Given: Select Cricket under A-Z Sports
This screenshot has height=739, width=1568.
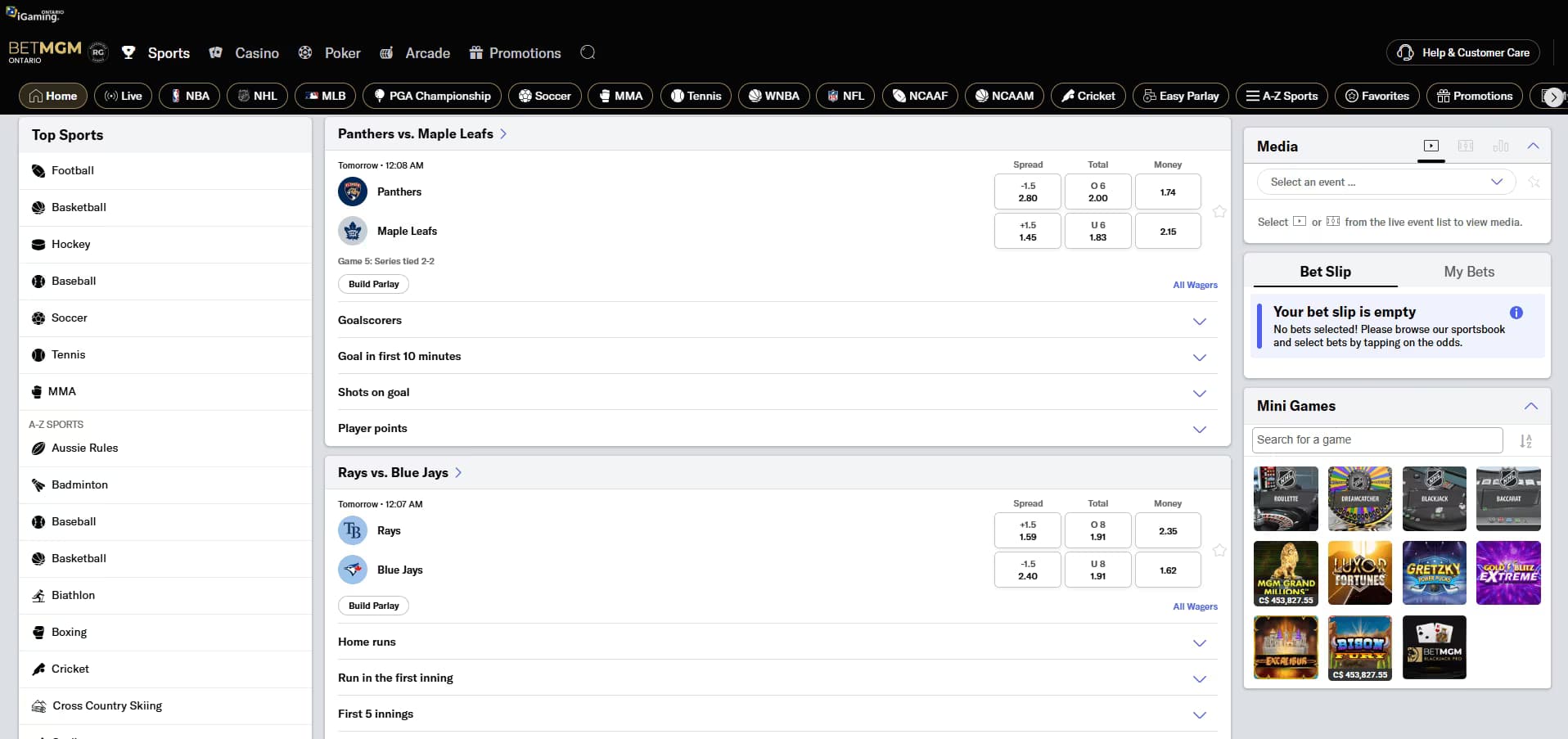Looking at the screenshot, I should (70, 669).
